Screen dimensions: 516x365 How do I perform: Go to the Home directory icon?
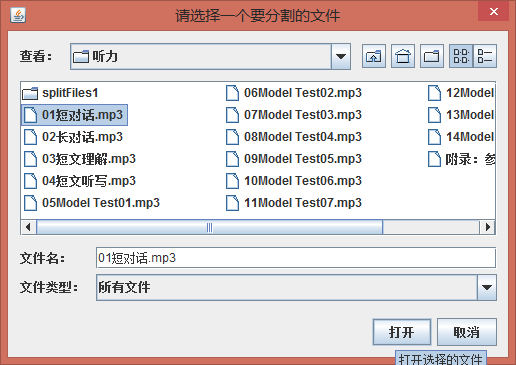coord(403,56)
